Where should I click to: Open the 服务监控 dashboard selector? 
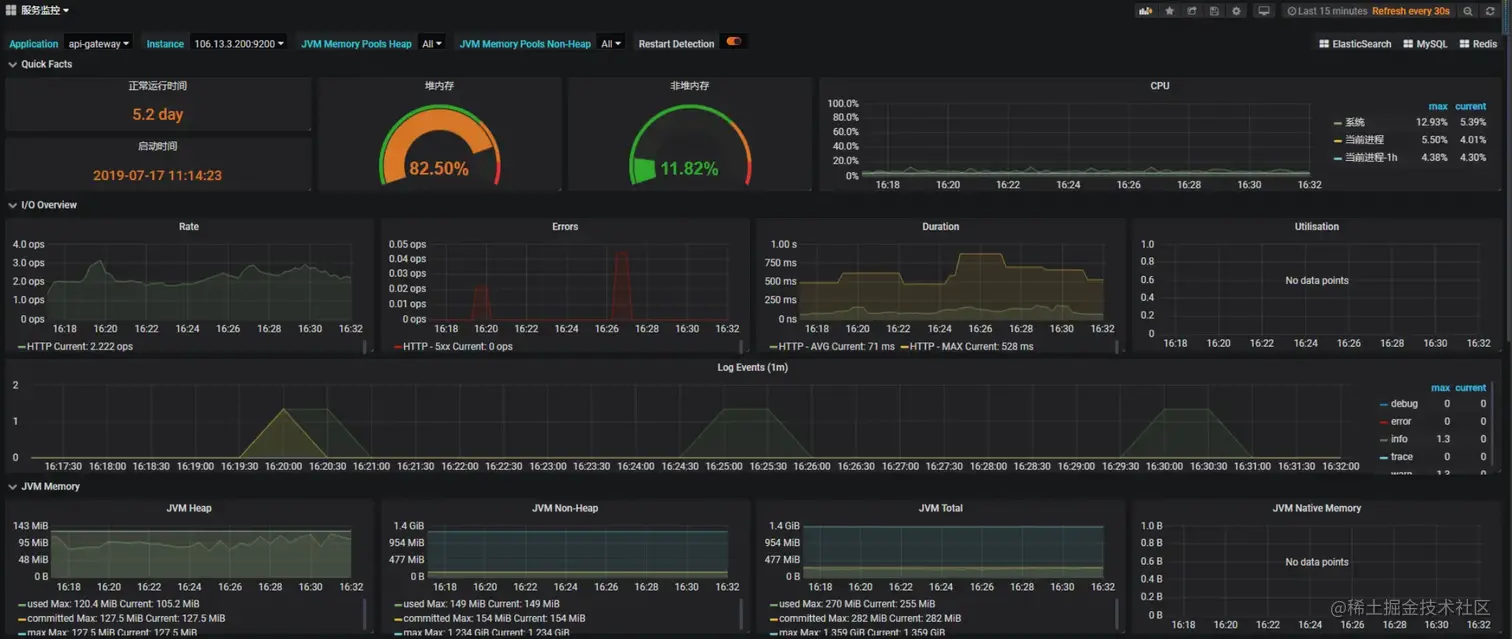pyautogui.click(x=38, y=10)
